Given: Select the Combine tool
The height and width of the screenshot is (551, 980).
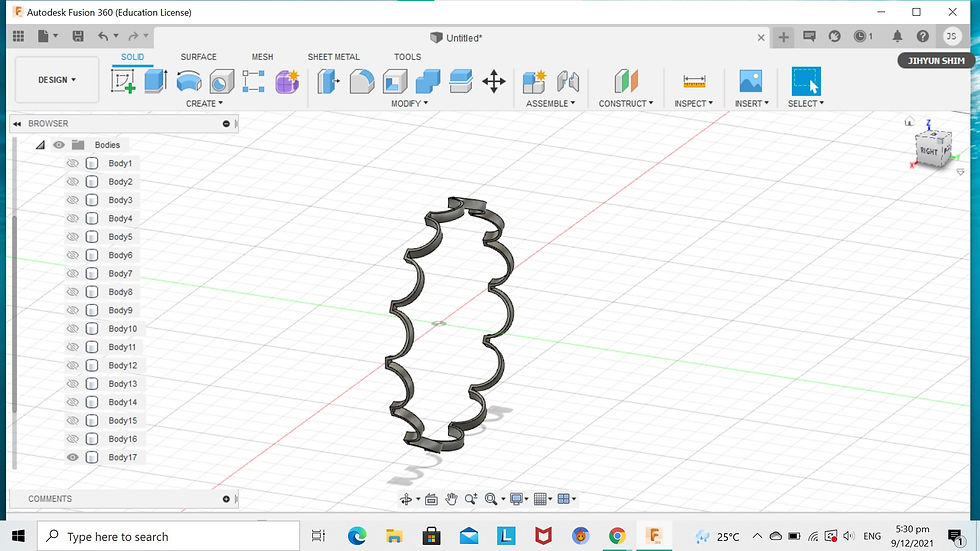Looking at the screenshot, I should (x=428, y=81).
